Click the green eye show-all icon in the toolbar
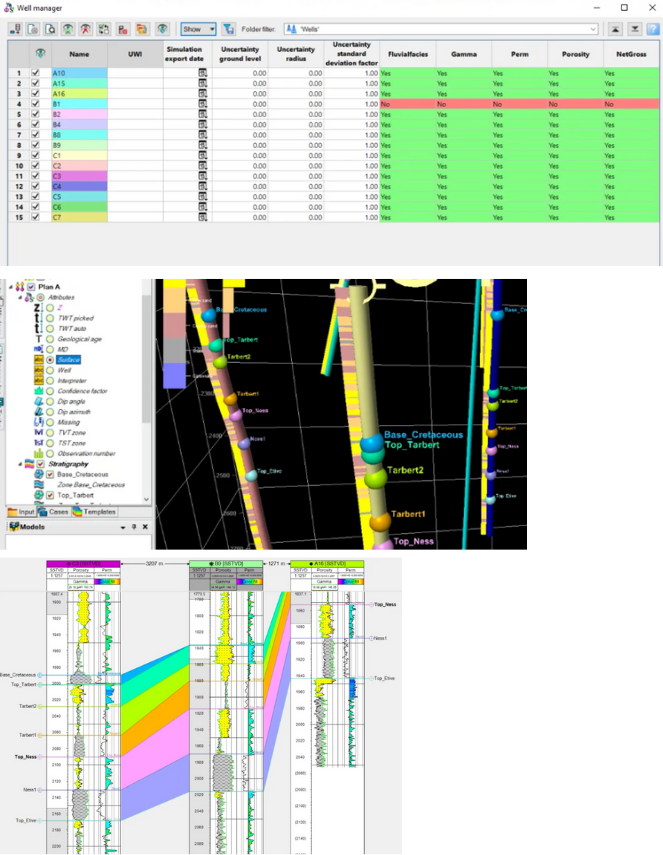 coord(68,29)
